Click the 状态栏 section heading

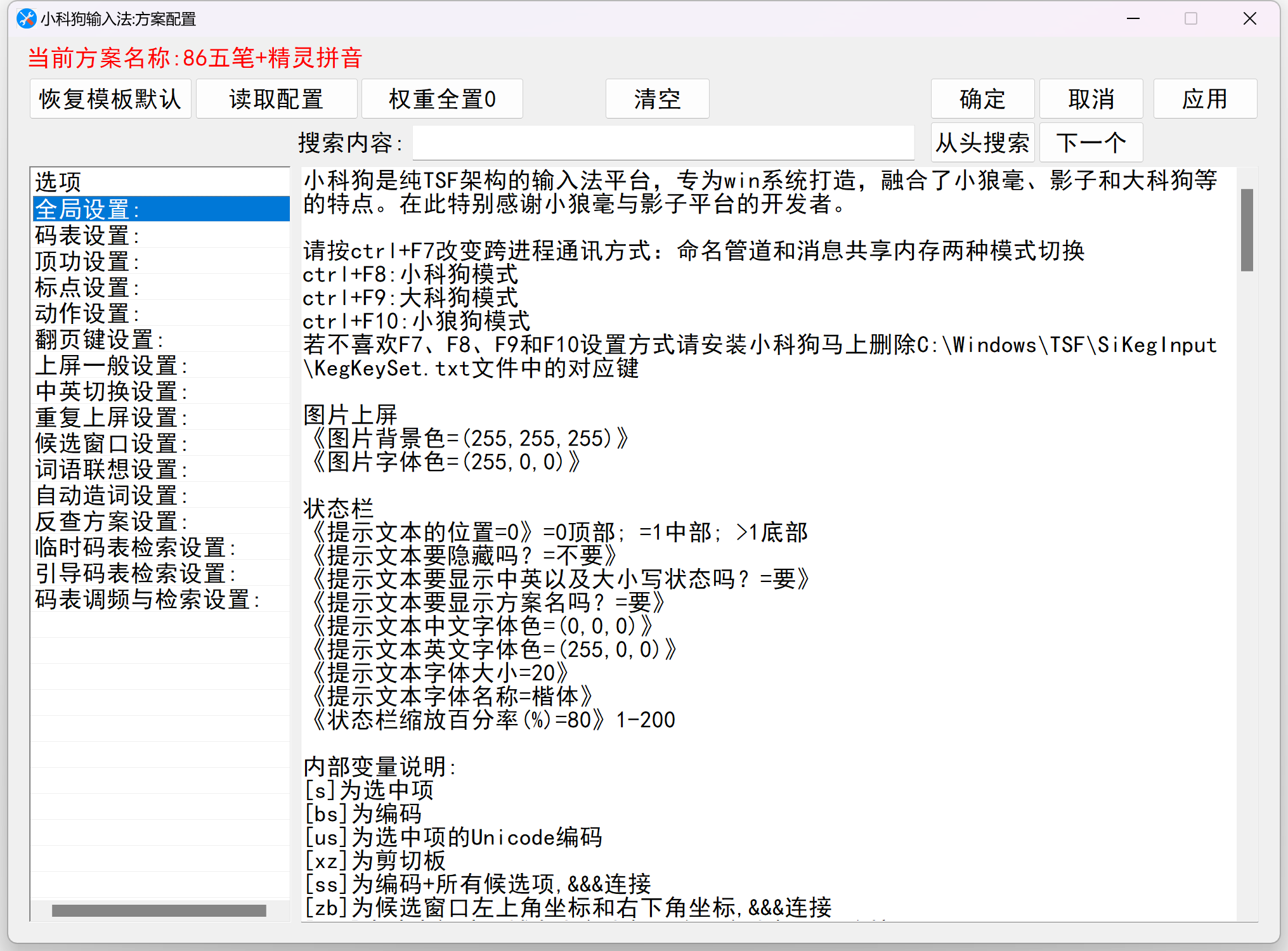pyautogui.click(x=339, y=508)
